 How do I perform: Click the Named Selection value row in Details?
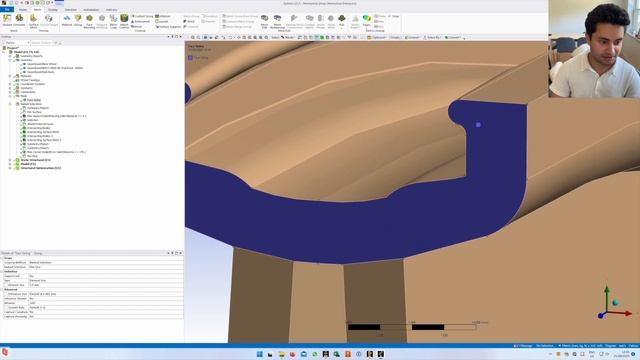coord(106,267)
